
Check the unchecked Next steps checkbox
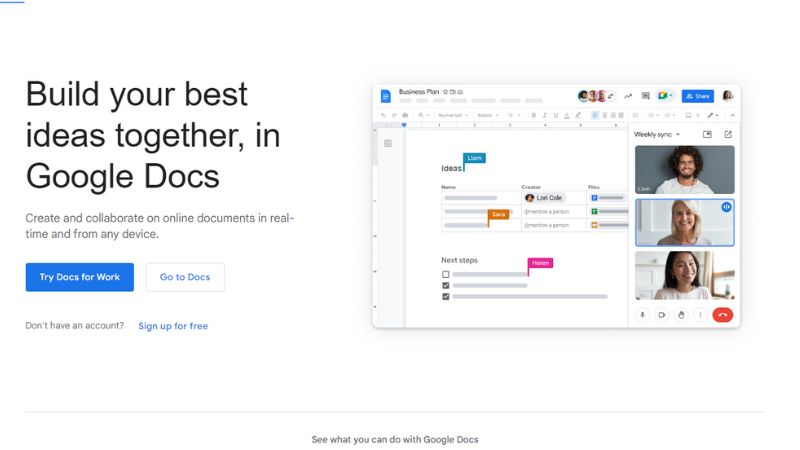coord(445,274)
